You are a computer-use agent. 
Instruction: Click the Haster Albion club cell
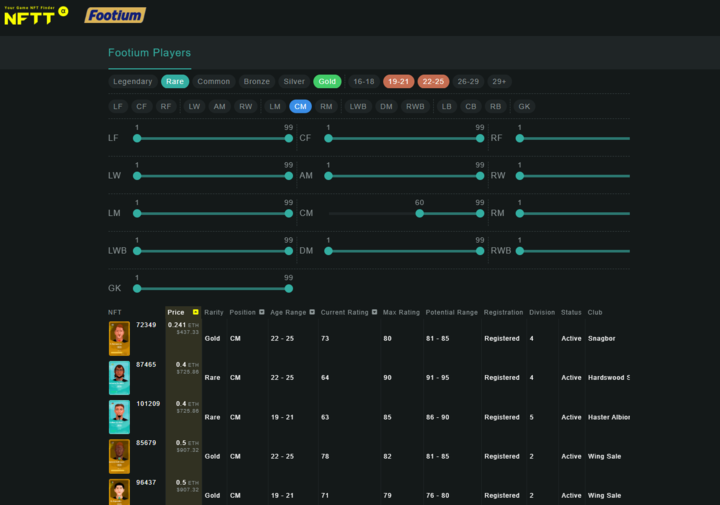point(609,417)
